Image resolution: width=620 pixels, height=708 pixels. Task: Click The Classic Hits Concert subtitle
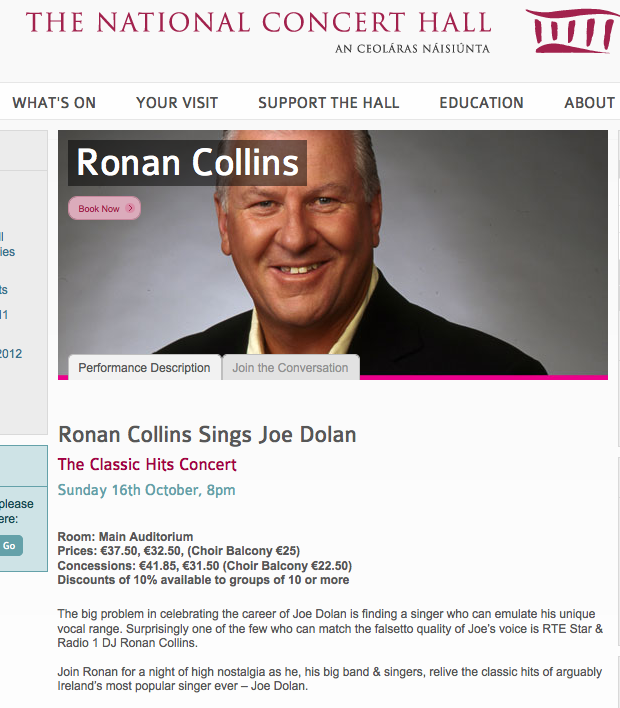coord(147,465)
